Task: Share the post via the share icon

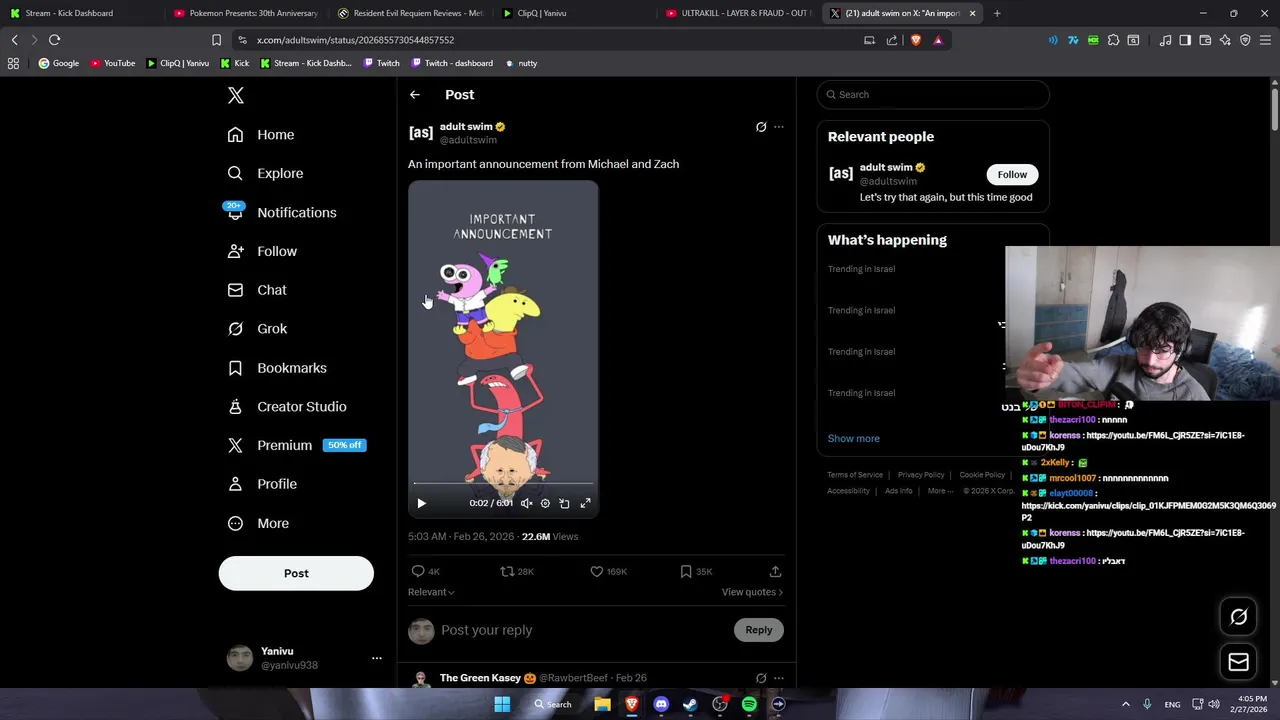Action: coord(775,571)
